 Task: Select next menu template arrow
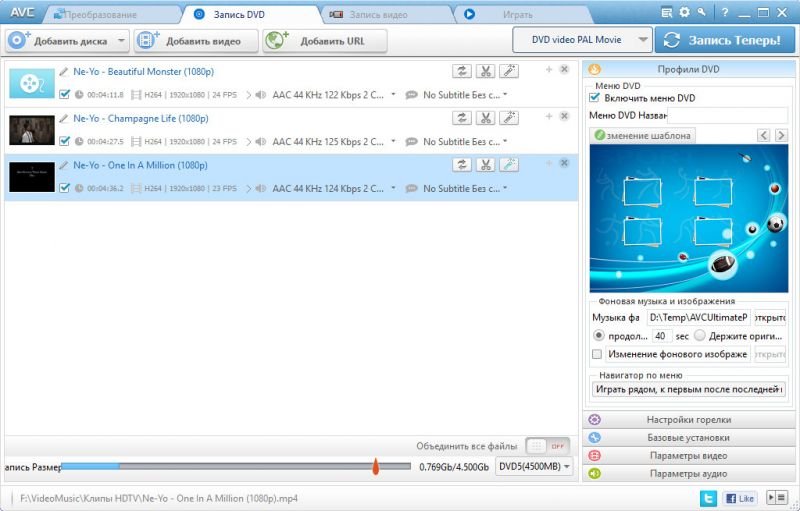tap(781, 135)
